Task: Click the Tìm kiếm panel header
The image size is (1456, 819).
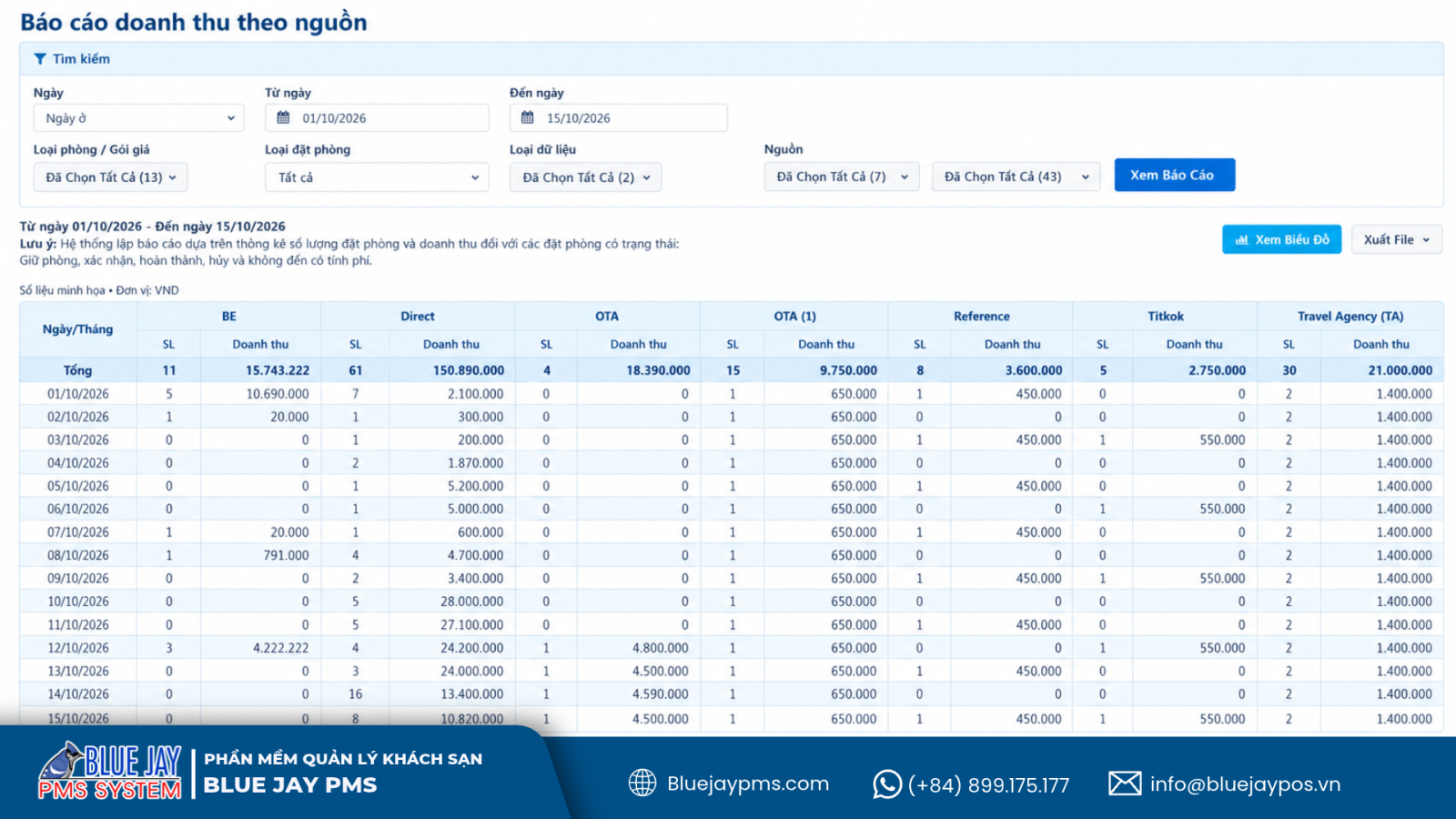Action: [731, 59]
